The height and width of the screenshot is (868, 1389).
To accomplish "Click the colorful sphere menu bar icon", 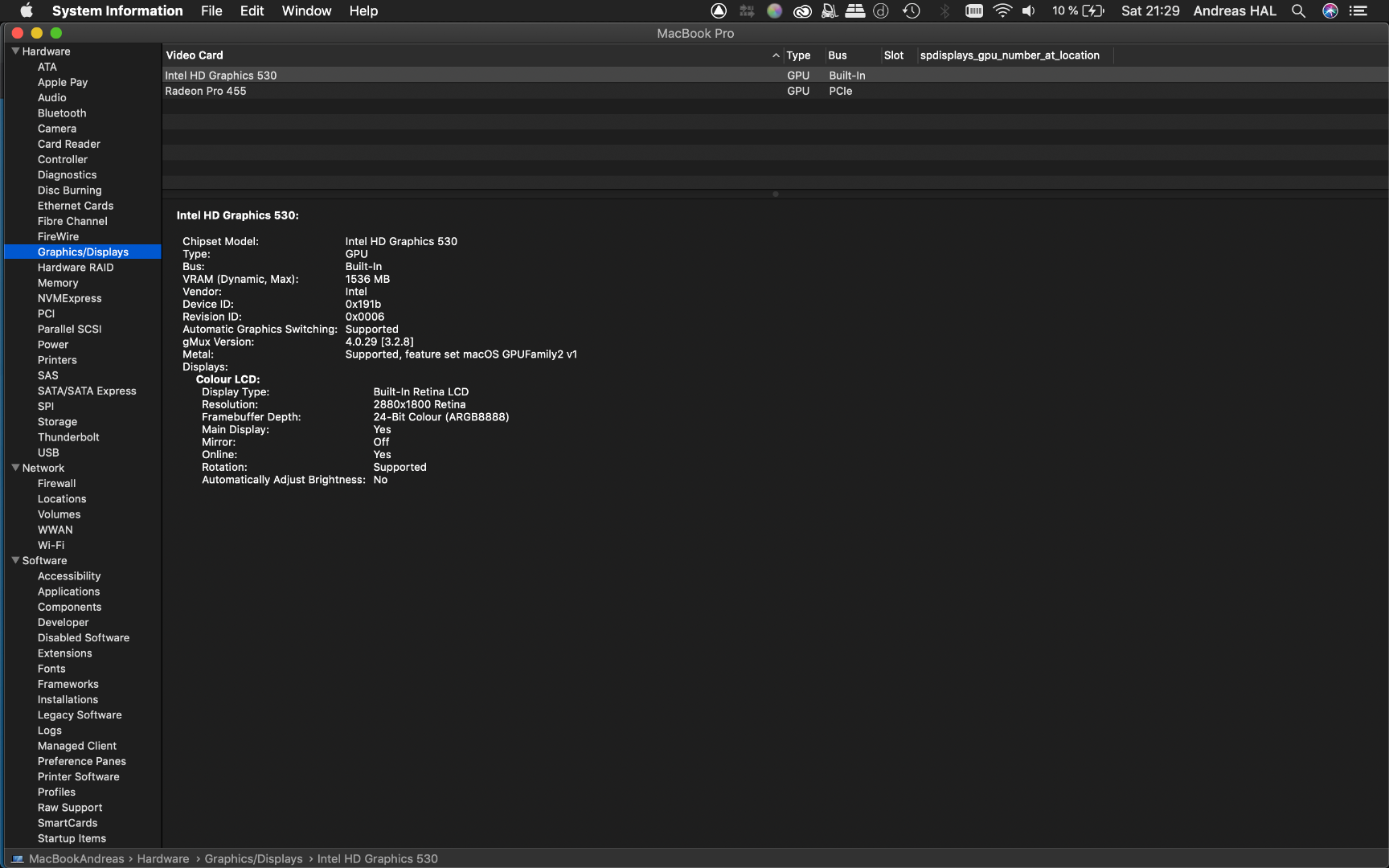I will 775,10.
